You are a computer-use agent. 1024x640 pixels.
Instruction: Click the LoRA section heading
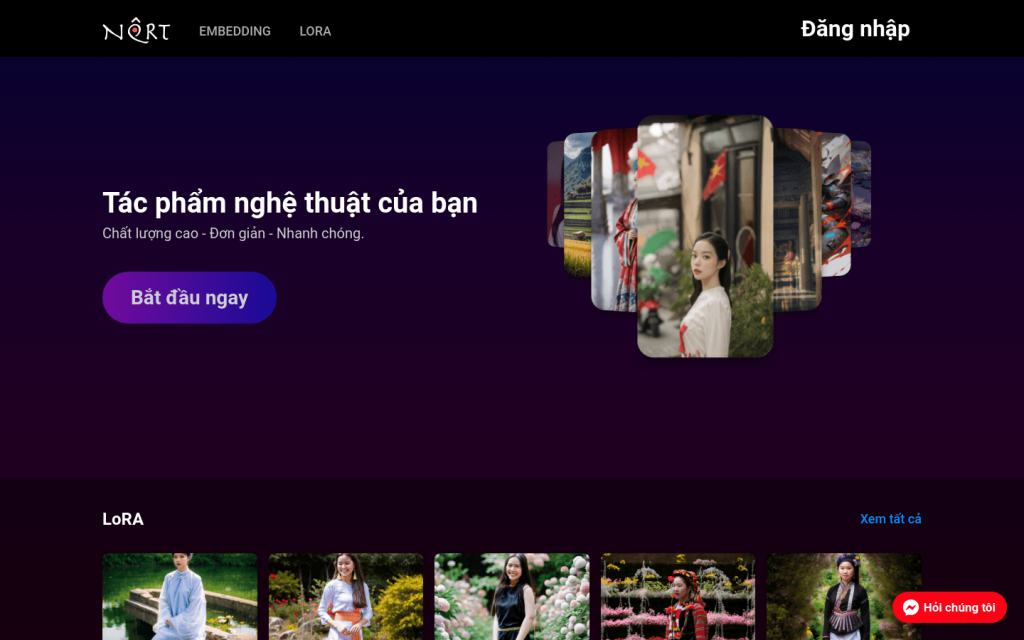pos(123,519)
